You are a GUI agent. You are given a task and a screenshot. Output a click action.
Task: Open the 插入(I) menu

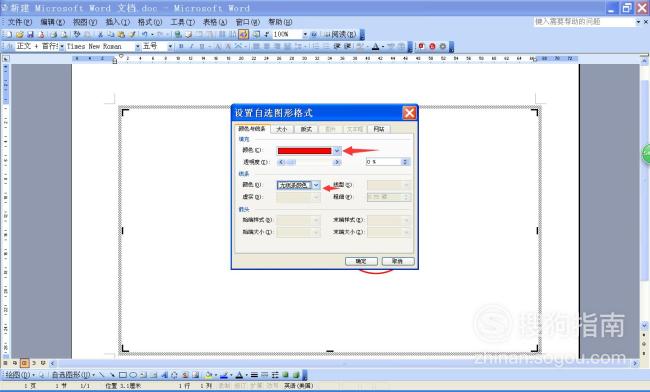117,22
